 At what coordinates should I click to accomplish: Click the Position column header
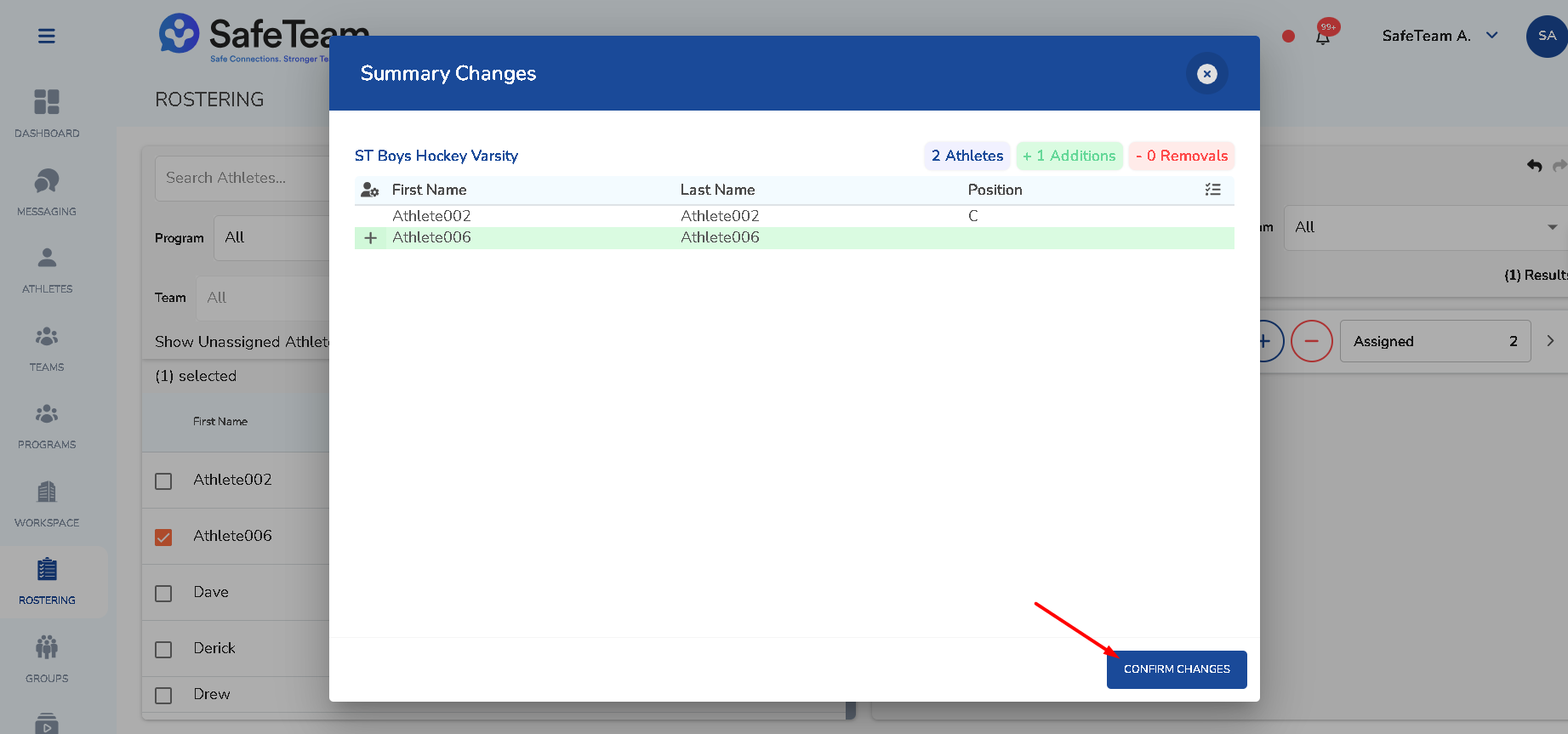(x=995, y=190)
